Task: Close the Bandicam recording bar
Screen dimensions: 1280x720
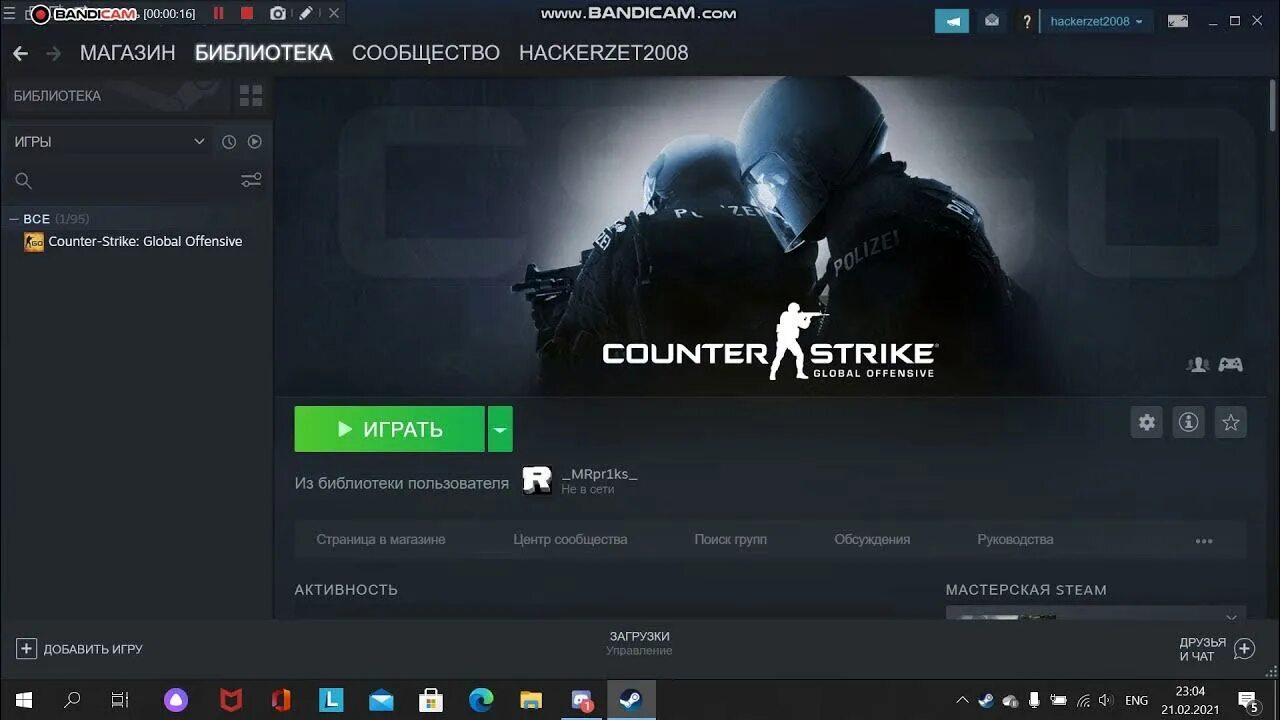Action: (334, 14)
